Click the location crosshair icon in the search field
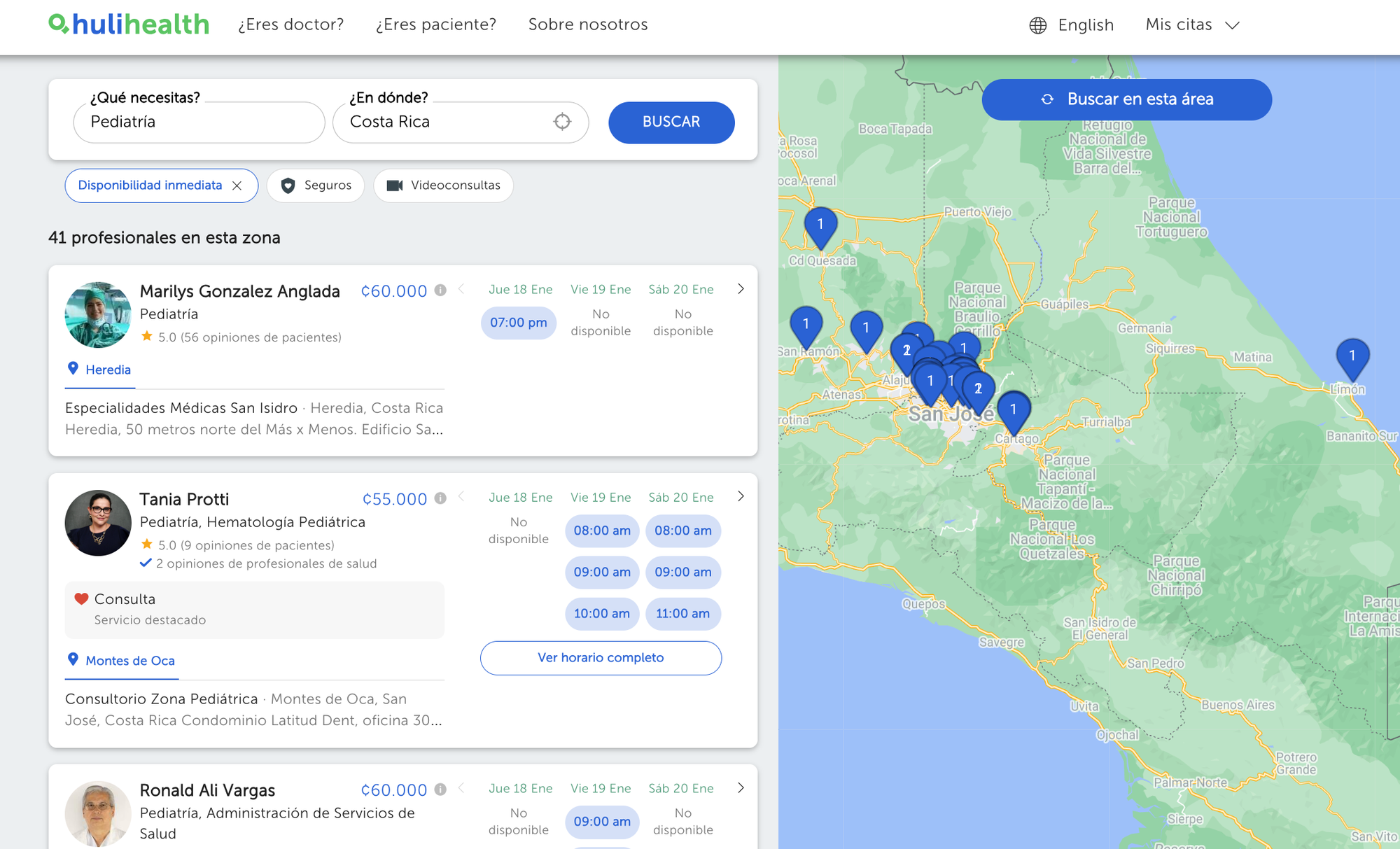 (x=562, y=122)
